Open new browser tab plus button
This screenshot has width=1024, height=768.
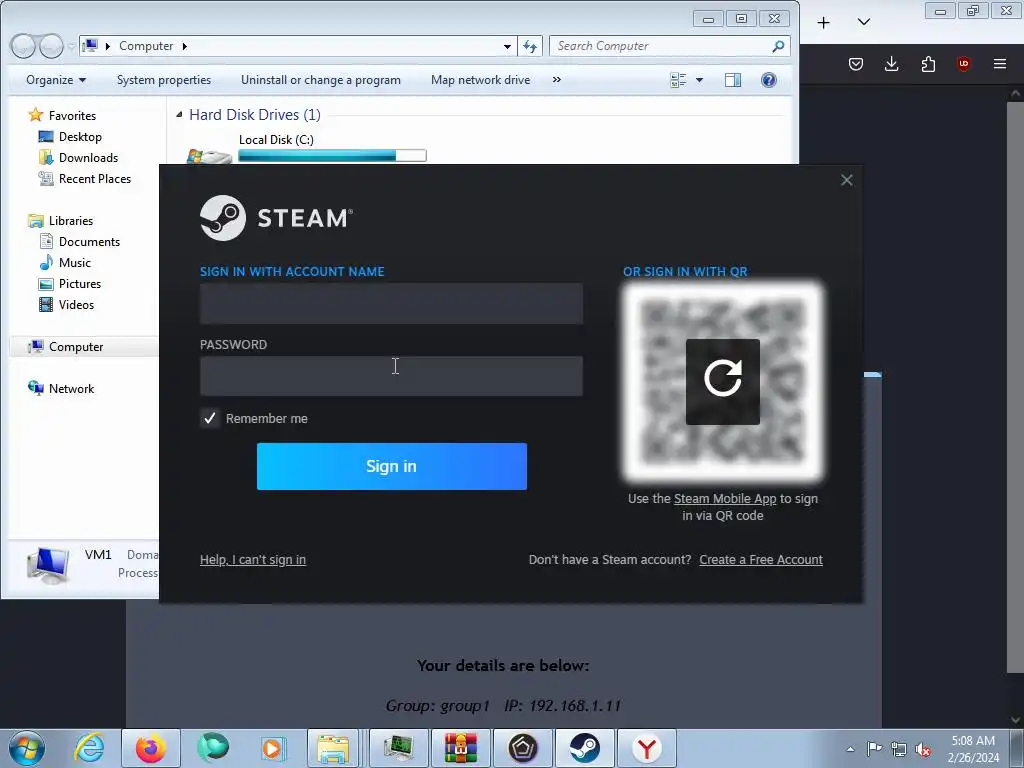pos(824,23)
